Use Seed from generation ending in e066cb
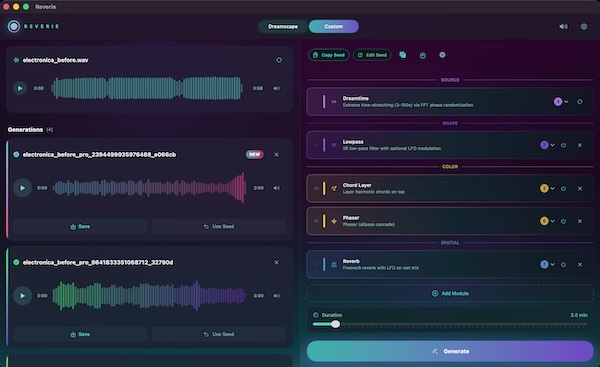Viewport: 600px width, 367px height. (218, 227)
